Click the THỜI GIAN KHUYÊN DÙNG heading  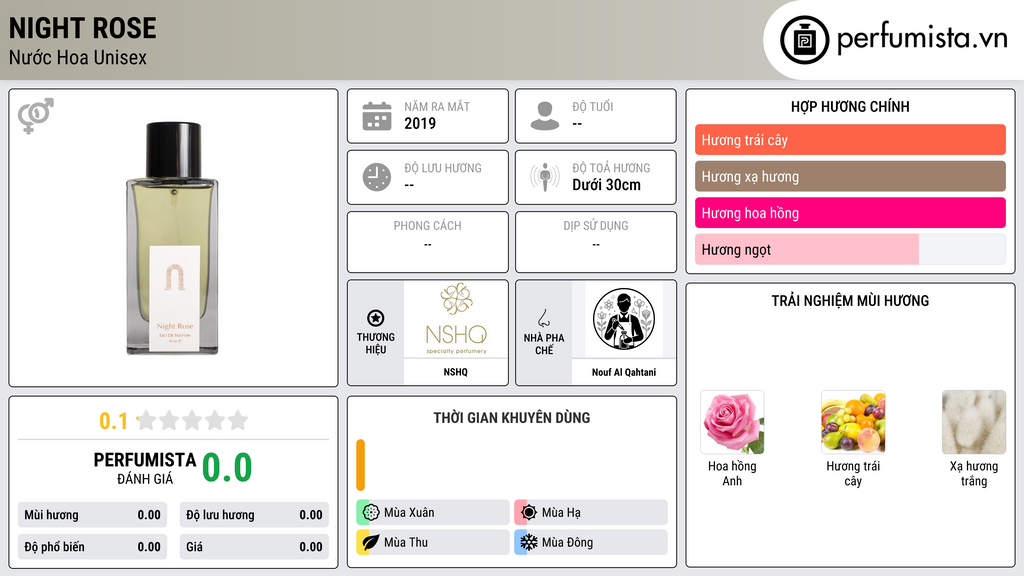pos(512,418)
